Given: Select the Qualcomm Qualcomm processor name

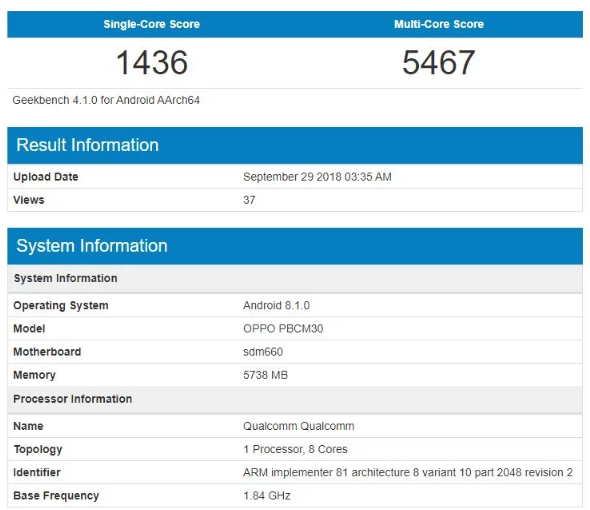Looking at the screenshot, I should tap(298, 426).
